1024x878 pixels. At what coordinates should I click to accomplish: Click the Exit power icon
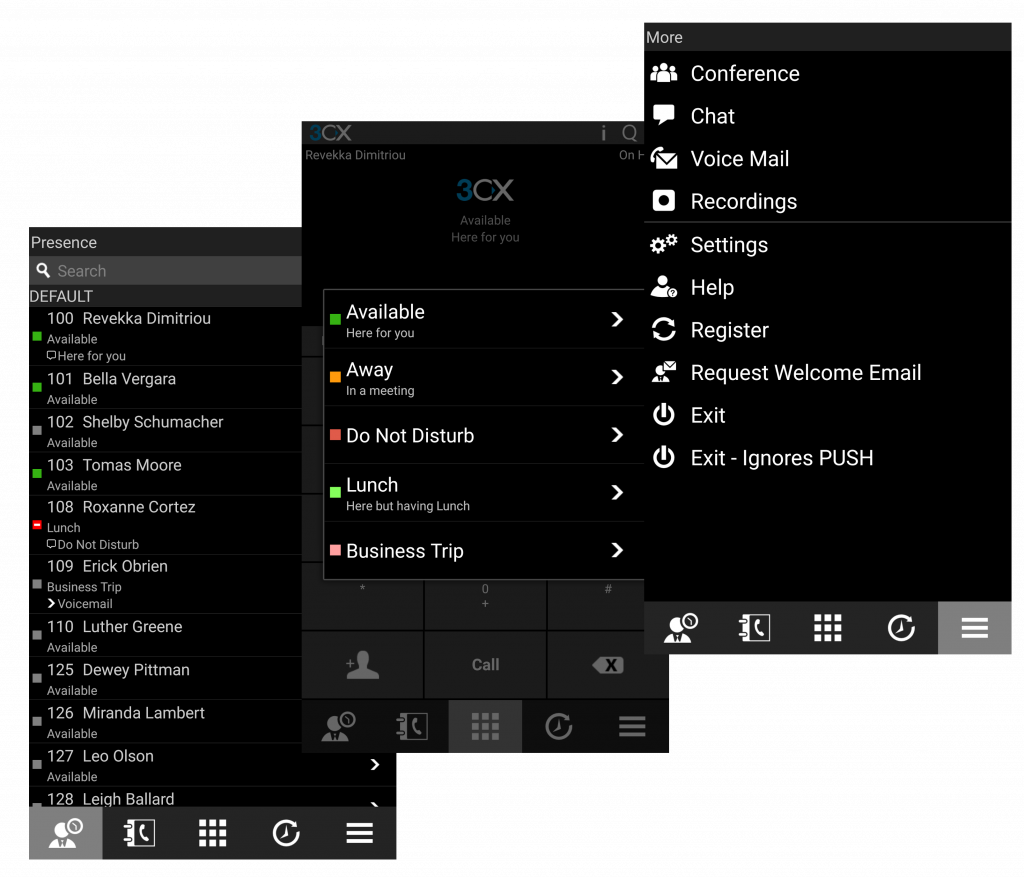(x=664, y=414)
